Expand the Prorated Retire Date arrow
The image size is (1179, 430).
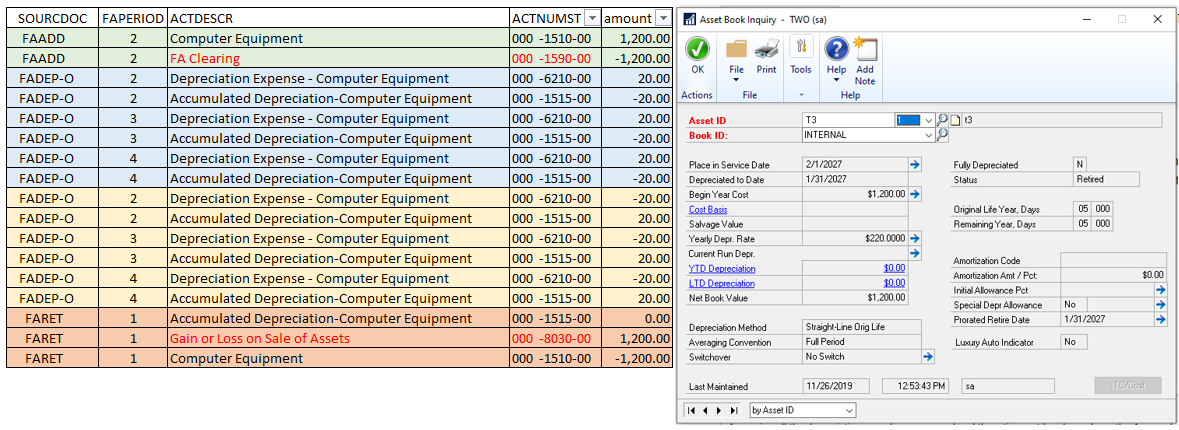(1160, 320)
